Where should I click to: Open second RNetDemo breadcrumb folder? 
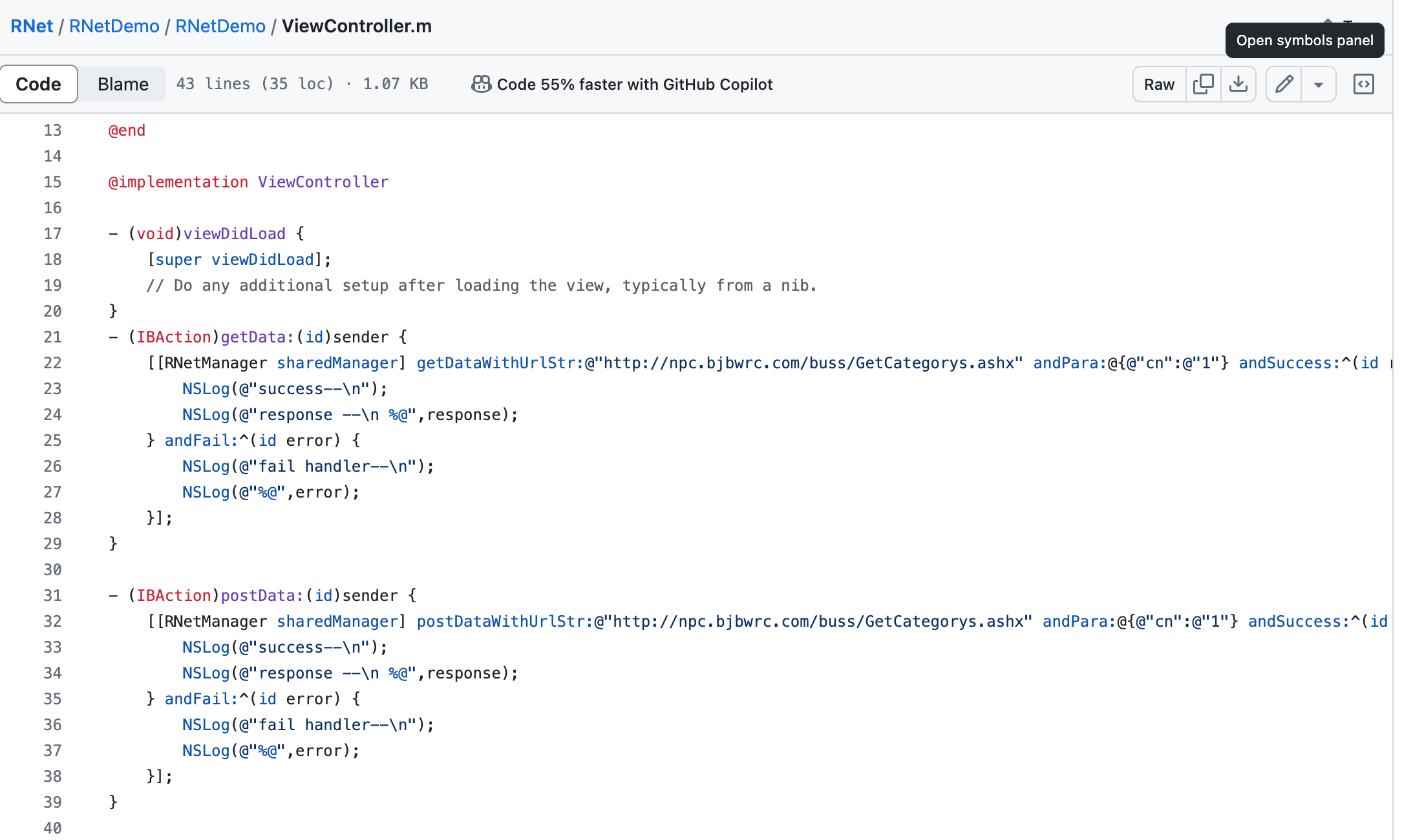click(220, 26)
